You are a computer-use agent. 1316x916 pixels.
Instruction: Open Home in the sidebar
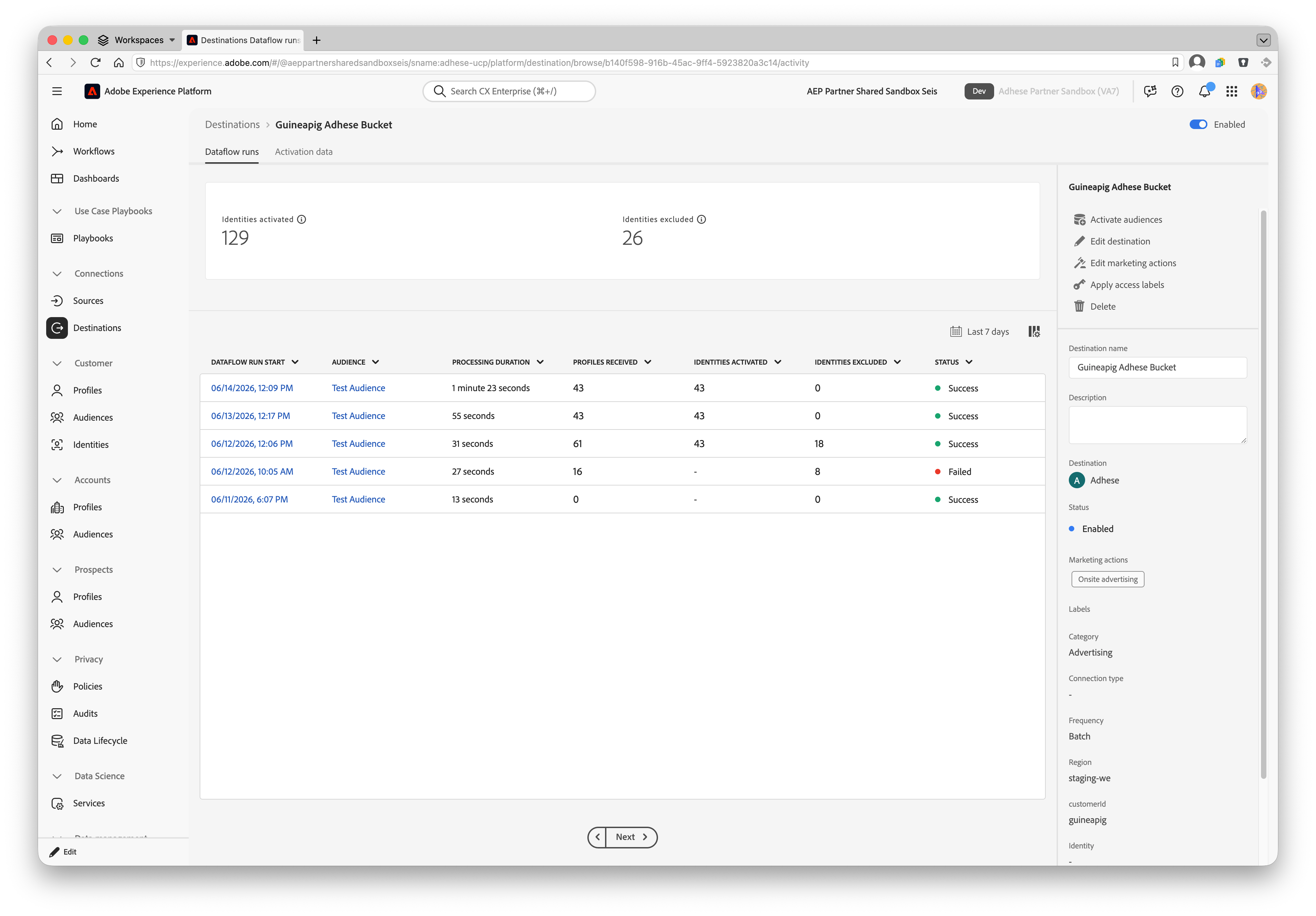[85, 124]
